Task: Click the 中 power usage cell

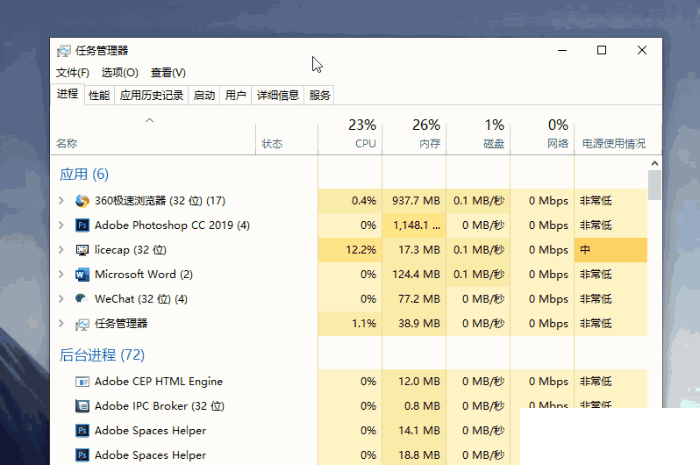Action: [x=611, y=250]
